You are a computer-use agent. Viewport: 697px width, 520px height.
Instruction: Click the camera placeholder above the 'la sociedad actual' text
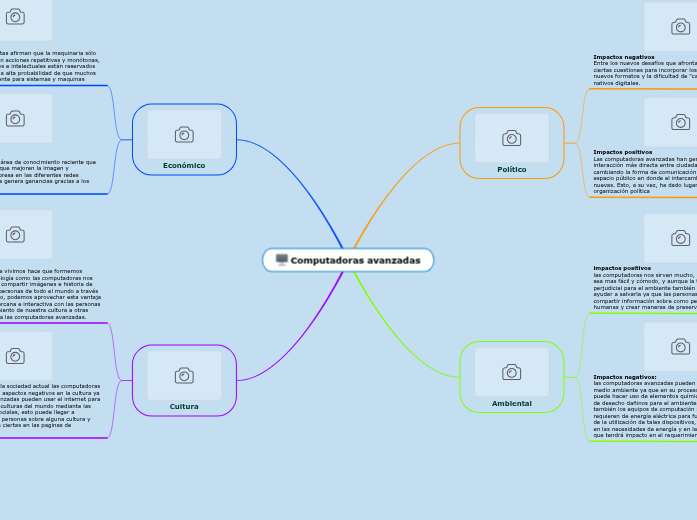click(15, 355)
